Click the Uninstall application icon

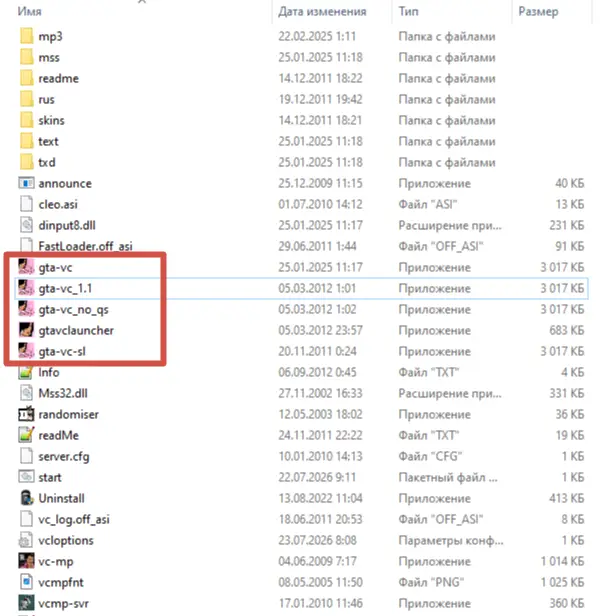(26, 498)
